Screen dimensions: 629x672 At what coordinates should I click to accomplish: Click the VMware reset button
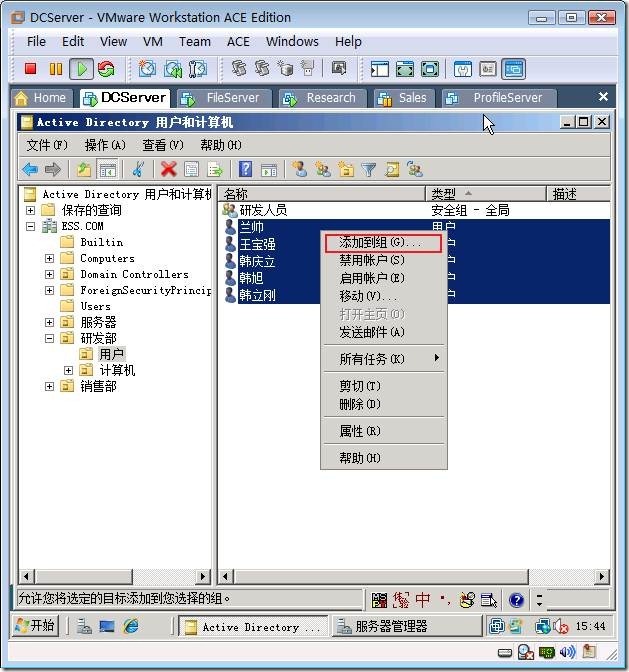tap(106, 69)
